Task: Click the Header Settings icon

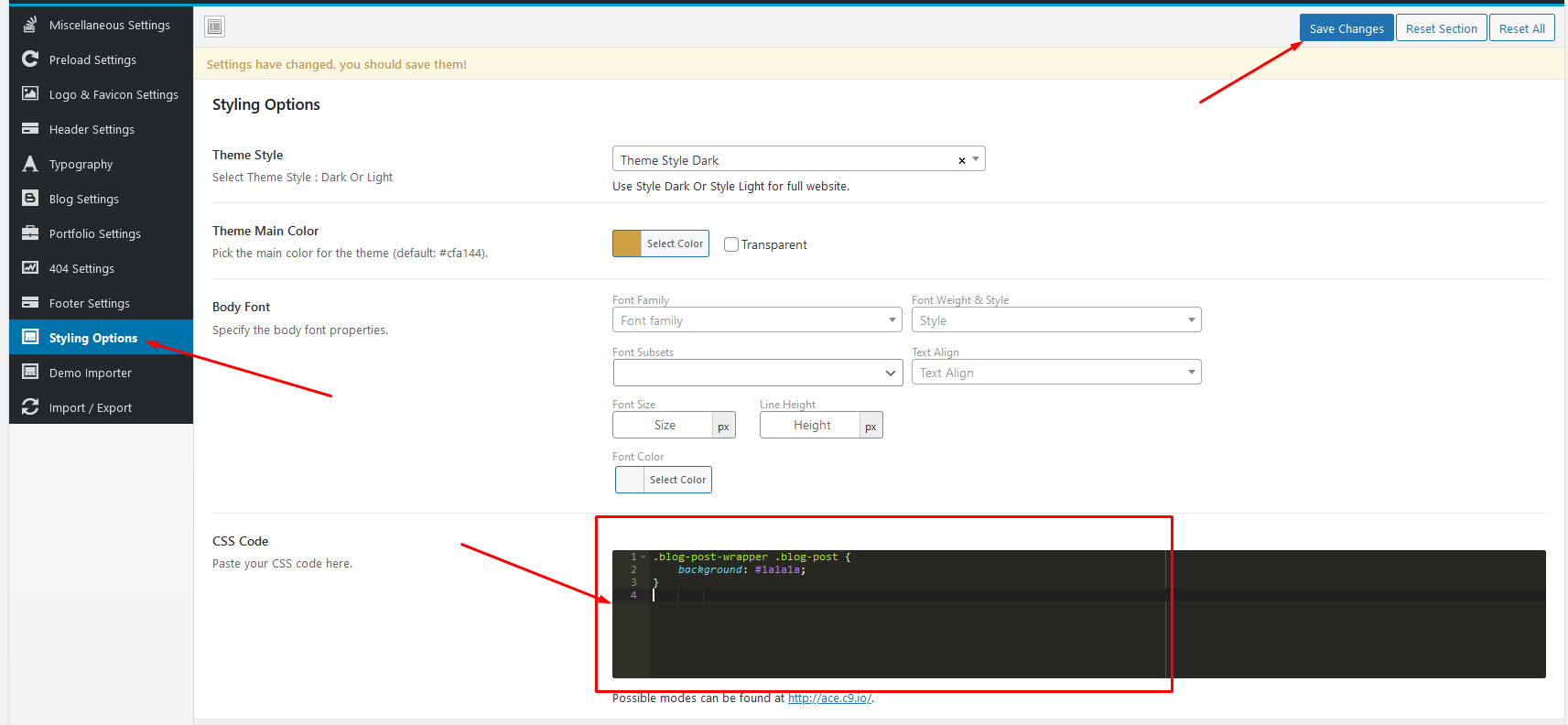Action: [x=30, y=128]
